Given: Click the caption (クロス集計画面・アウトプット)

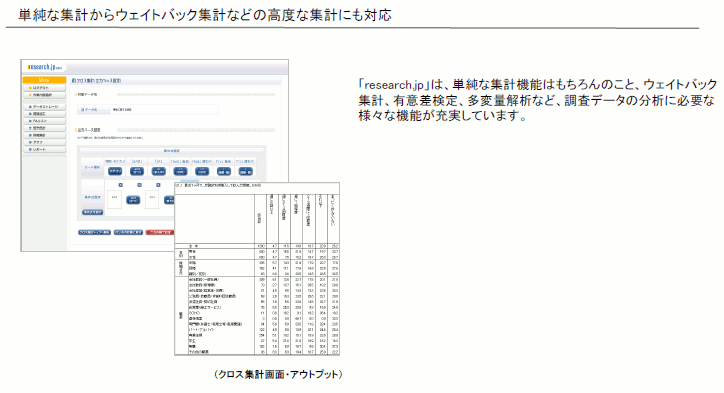Looking at the screenshot, I should pos(278,374).
